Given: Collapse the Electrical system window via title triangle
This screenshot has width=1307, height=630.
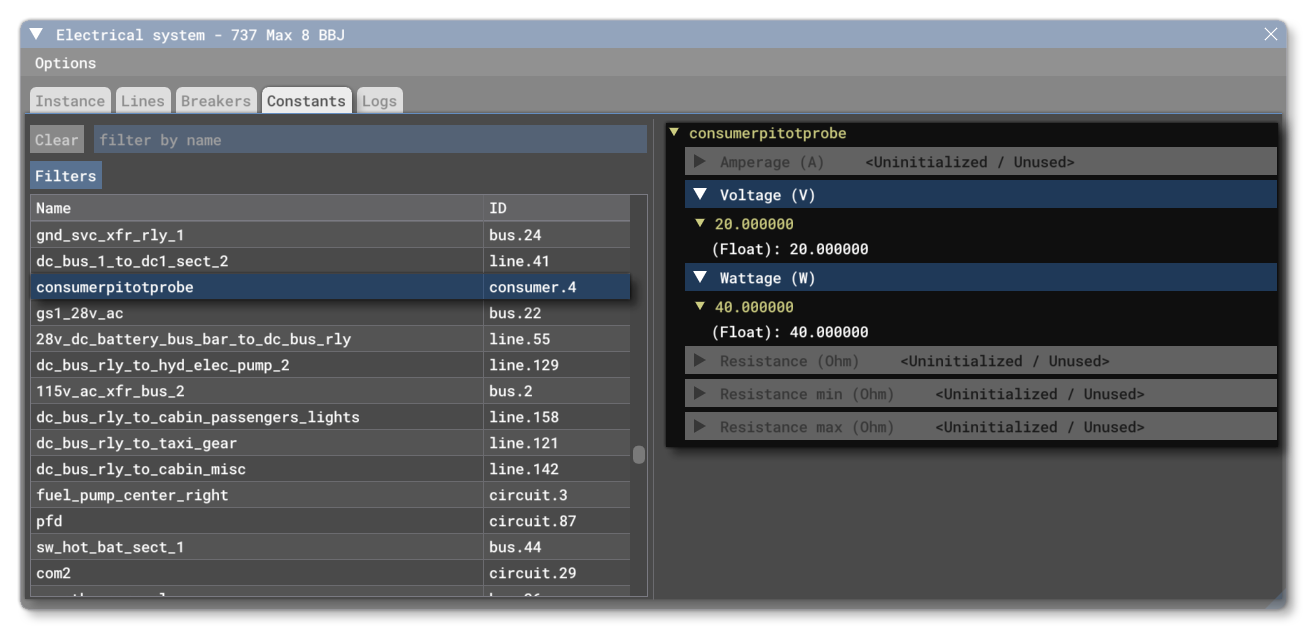Looking at the screenshot, I should [x=37, y=33].
